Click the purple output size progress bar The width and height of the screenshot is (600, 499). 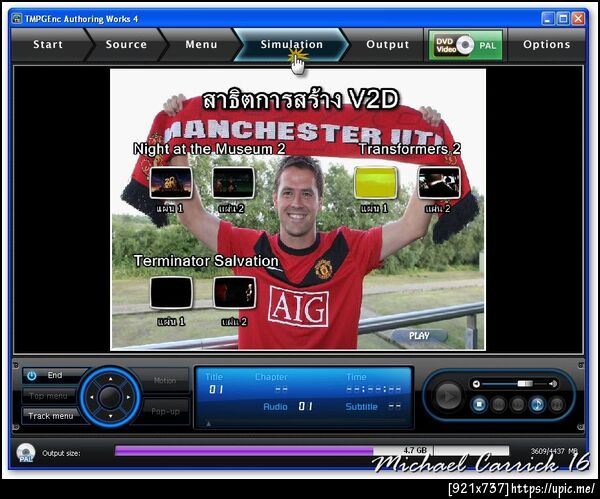point(244,451)
